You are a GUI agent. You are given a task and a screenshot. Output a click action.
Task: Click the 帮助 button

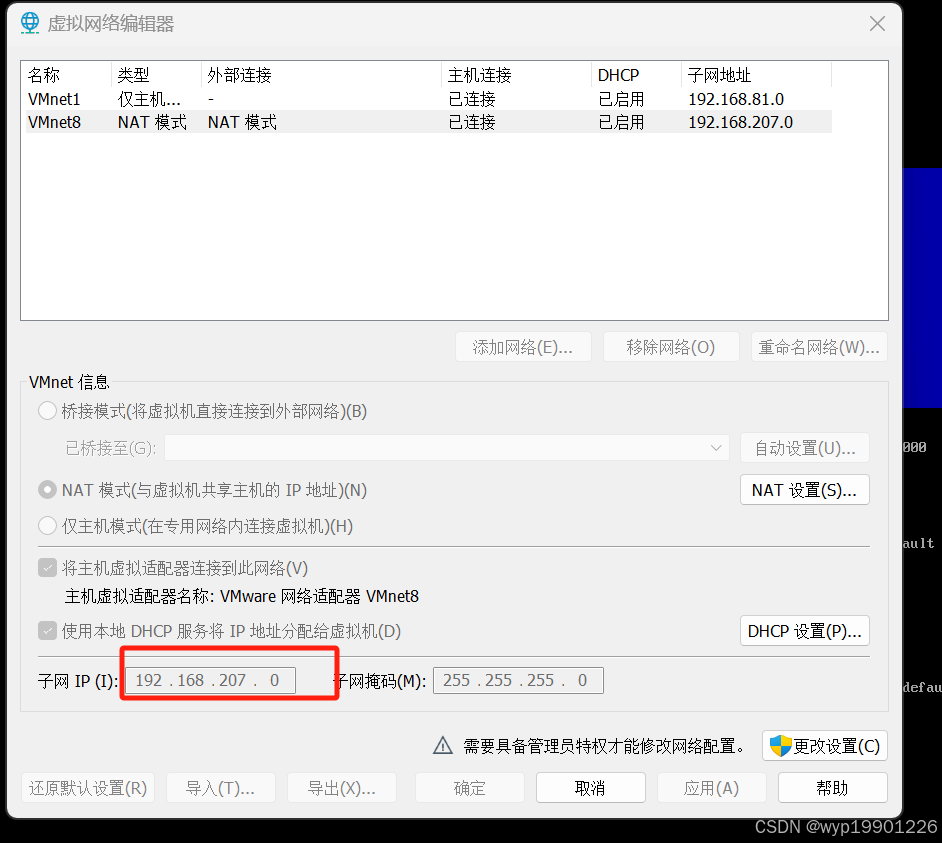point(833,788)
